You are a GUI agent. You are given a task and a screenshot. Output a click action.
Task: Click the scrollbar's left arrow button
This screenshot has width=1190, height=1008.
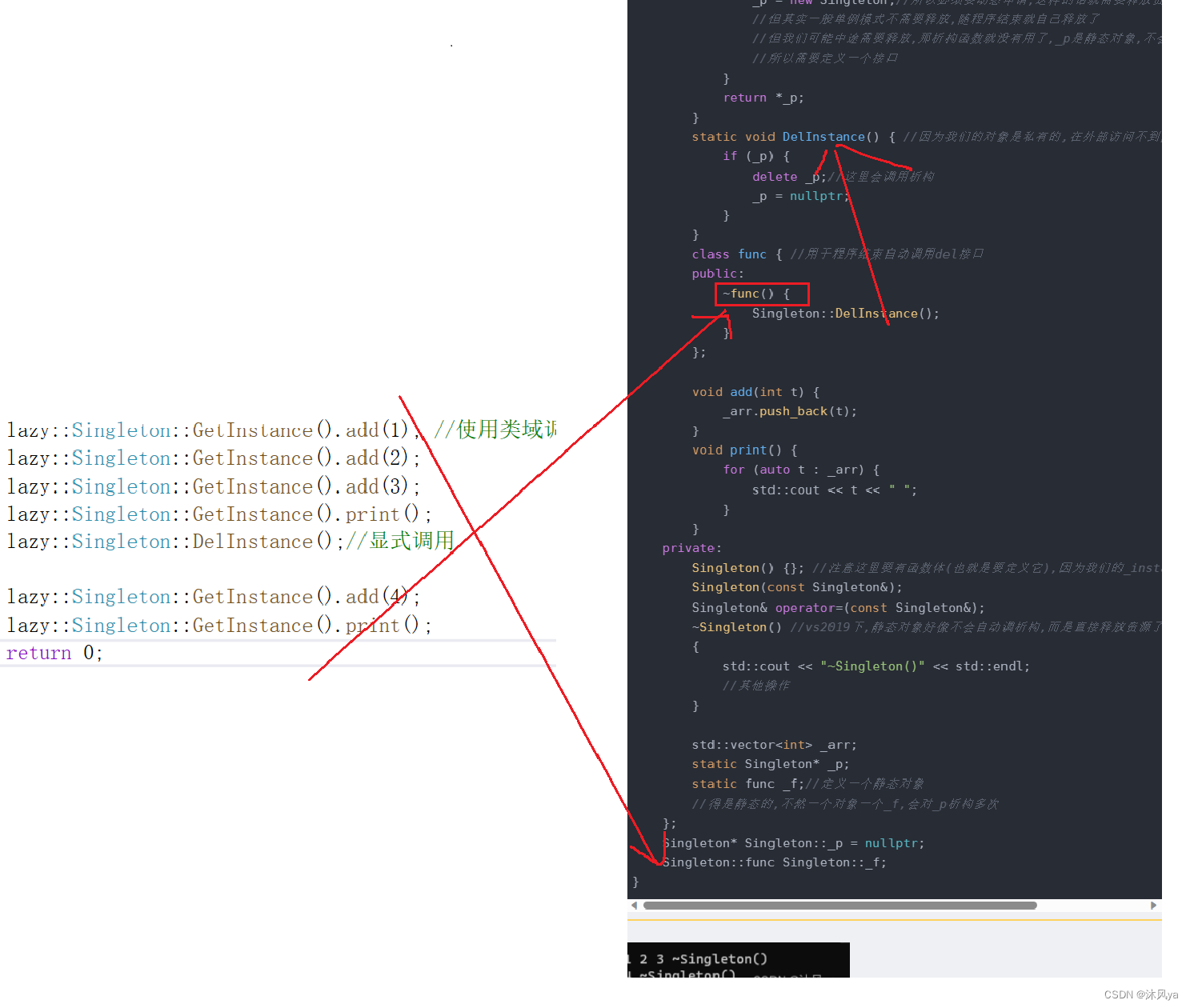click(x=634, y=906)
